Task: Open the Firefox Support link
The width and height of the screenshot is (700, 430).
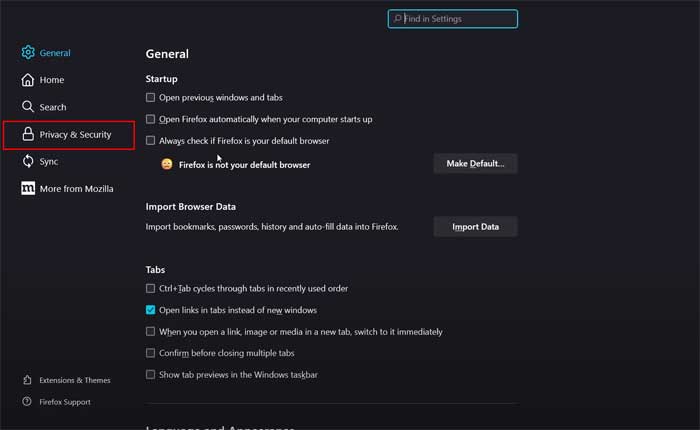Action: [x=65, y=402]
